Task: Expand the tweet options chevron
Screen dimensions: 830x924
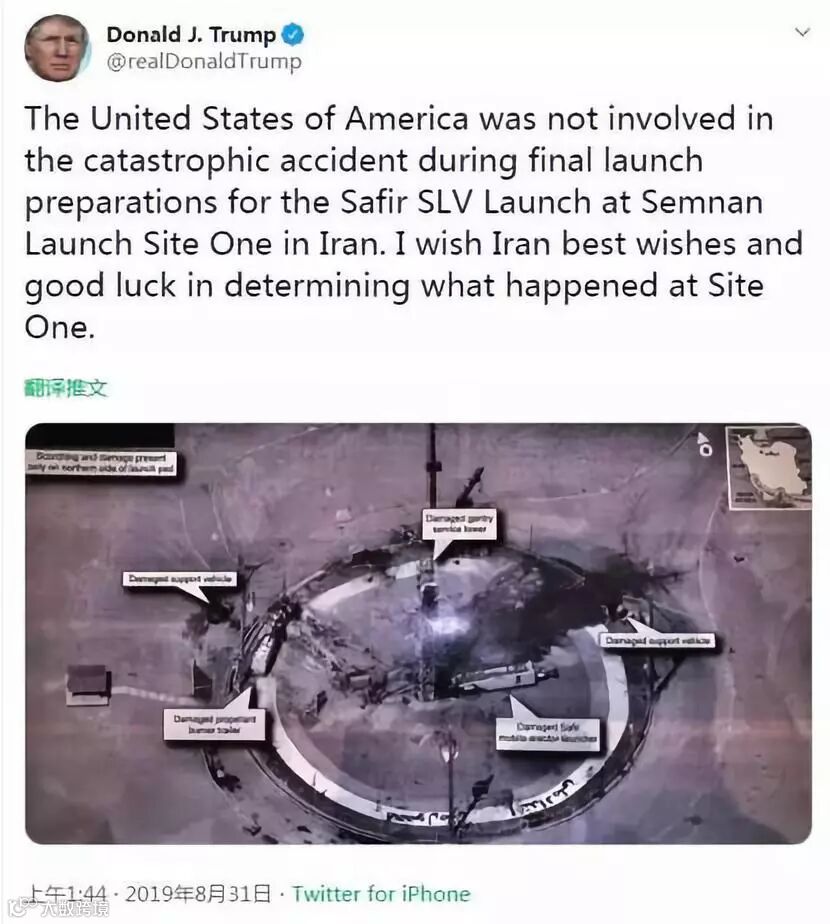Action: (802, 32)
